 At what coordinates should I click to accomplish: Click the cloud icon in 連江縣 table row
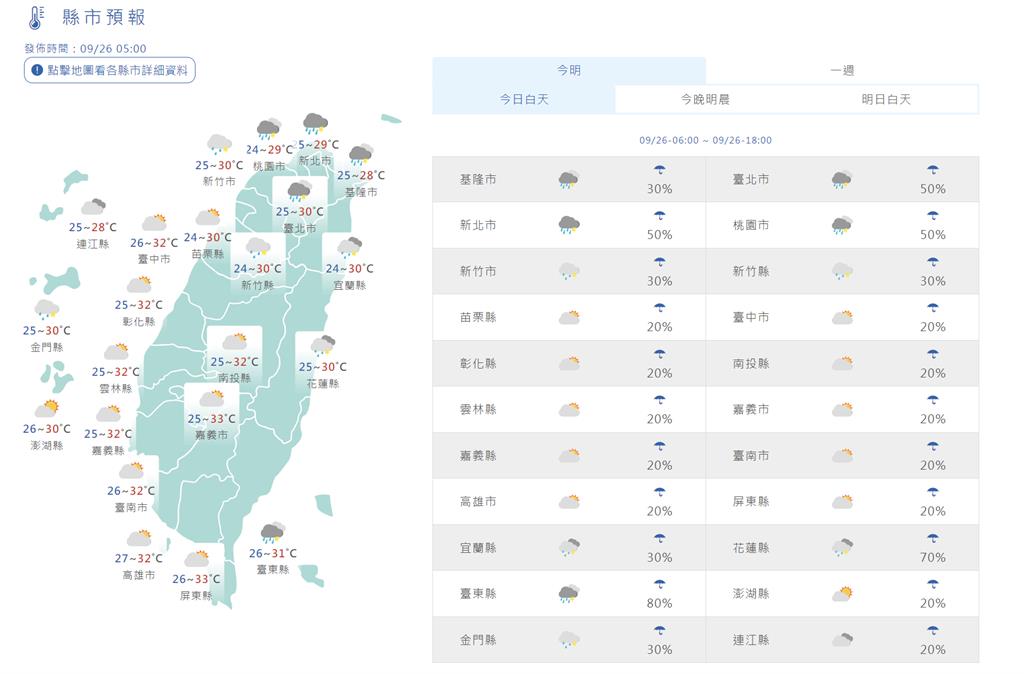pos(842,639)
